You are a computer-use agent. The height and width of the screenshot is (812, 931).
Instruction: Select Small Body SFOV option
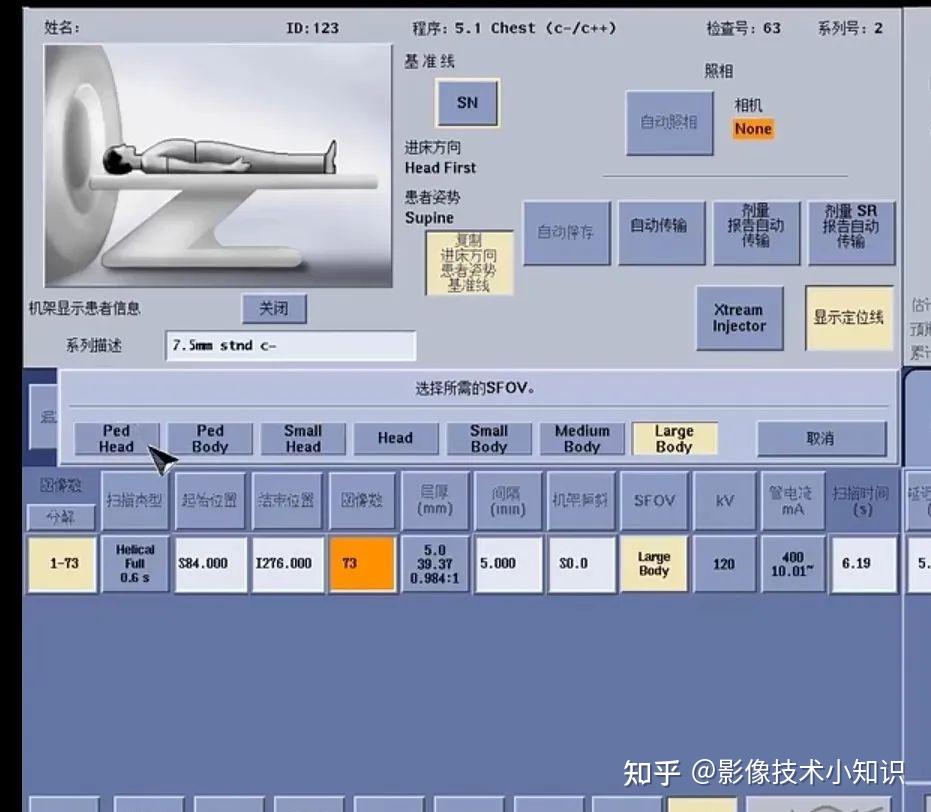pyautogui.click(x=488, y=437)
